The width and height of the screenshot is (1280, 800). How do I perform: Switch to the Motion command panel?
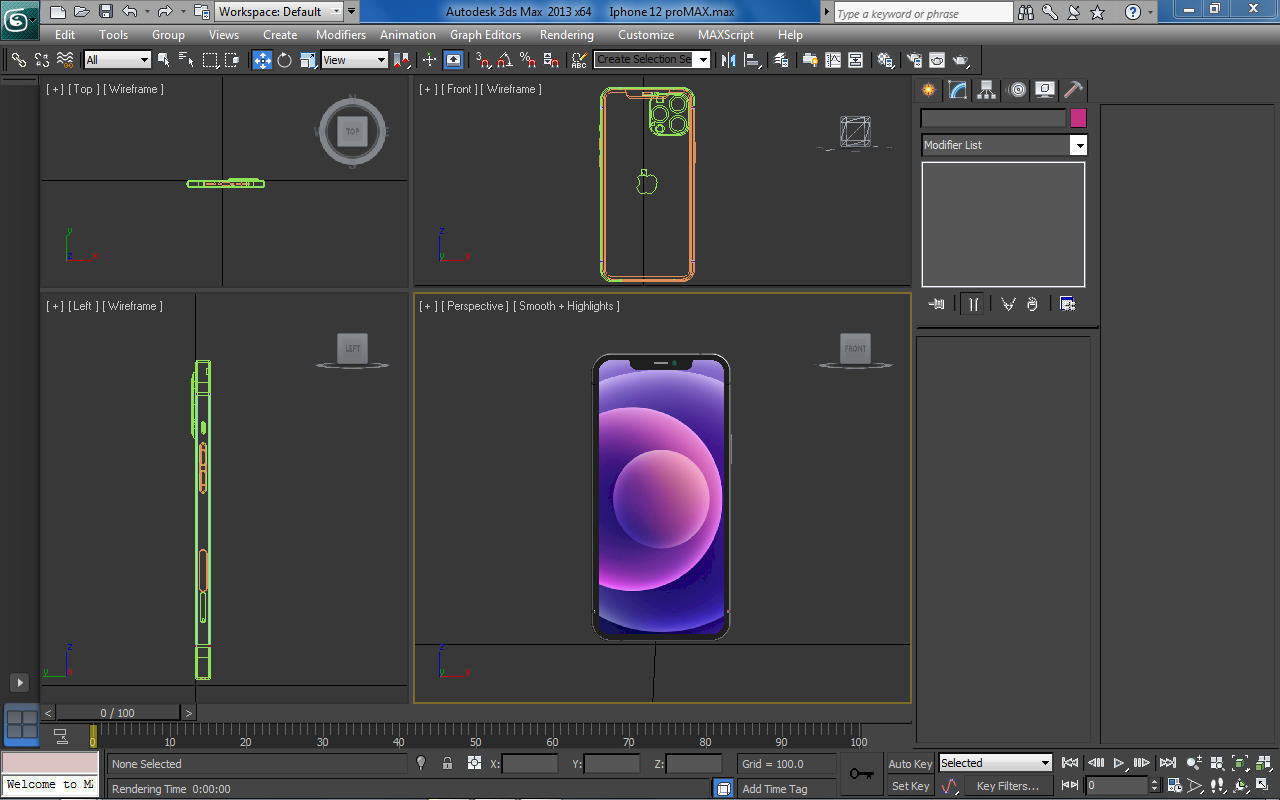tap(1017, 90)
